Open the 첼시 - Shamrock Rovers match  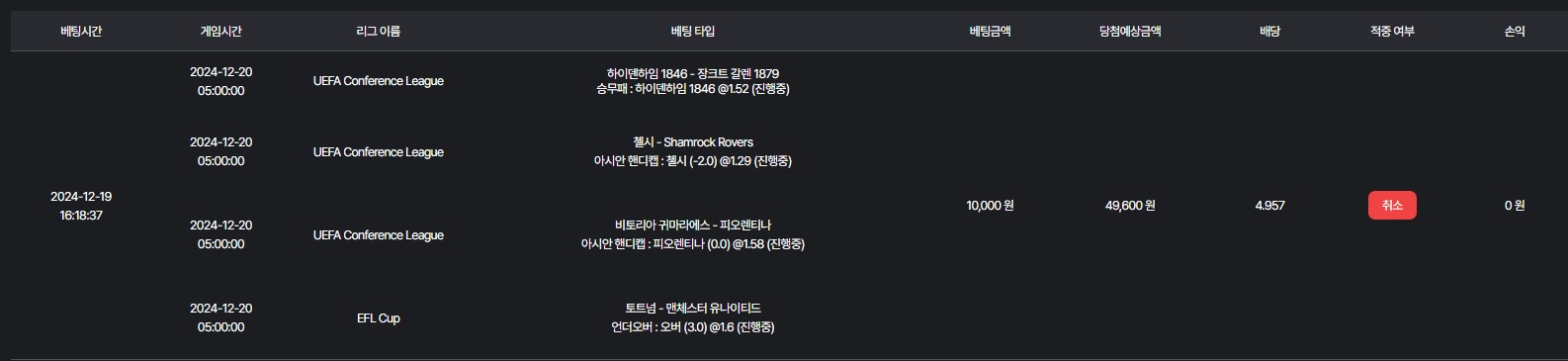pyautogui.click(x=692, y=142)
